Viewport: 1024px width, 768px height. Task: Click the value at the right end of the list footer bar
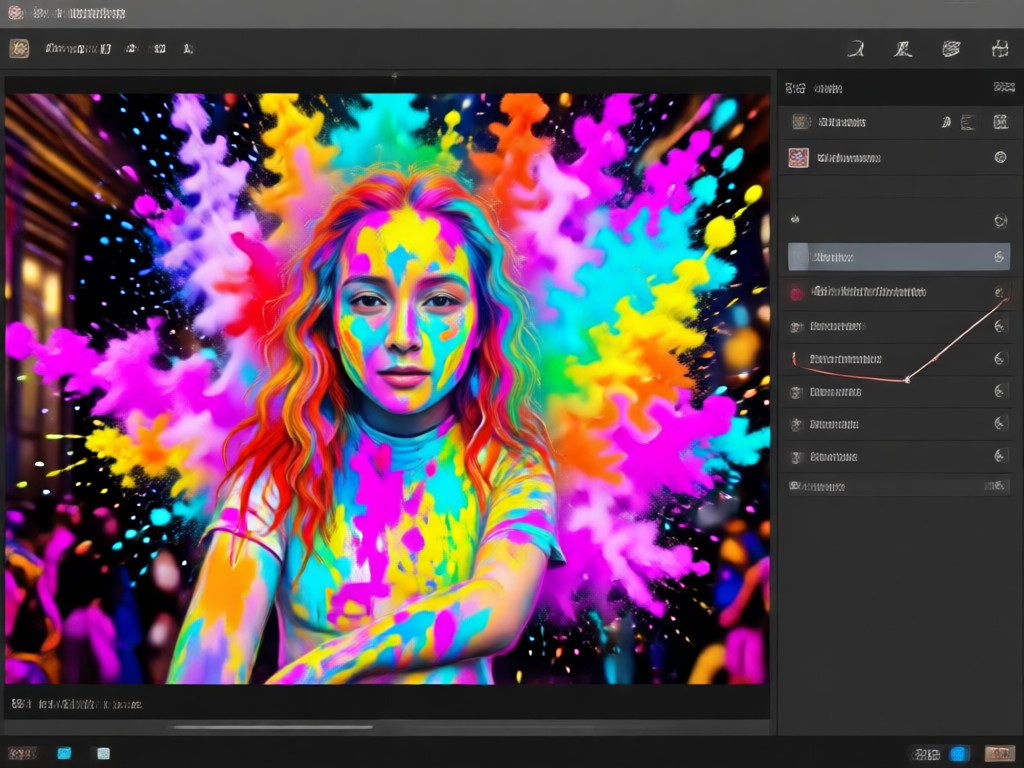pos(995,486)
